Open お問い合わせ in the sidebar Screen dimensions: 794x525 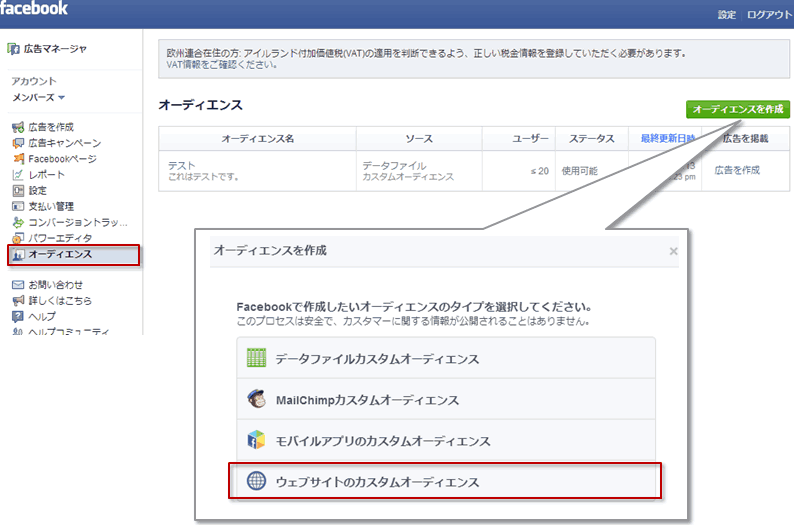(x=55, y=285)
